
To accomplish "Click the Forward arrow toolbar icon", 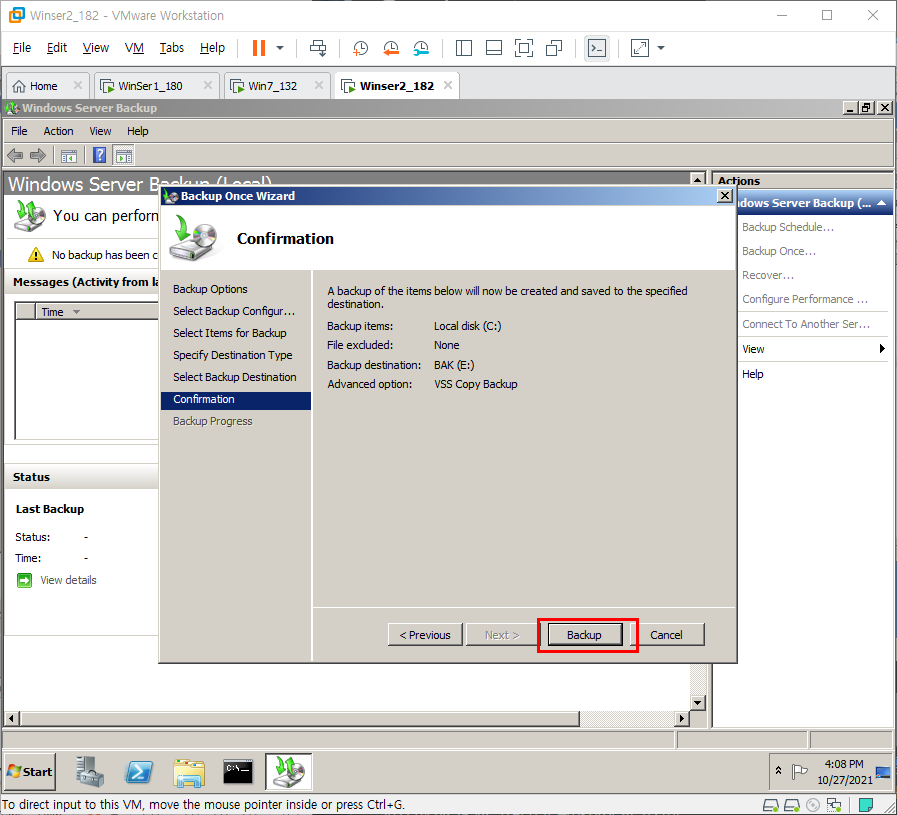I will [x=38, y=155].
